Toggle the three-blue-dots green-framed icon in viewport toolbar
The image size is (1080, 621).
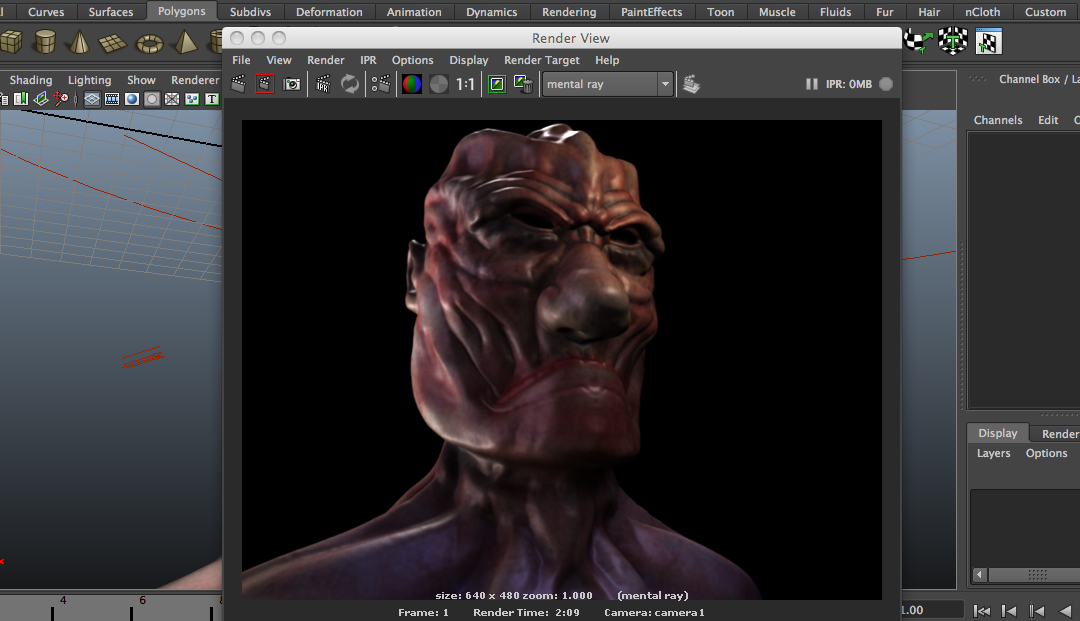click(192, 99)
